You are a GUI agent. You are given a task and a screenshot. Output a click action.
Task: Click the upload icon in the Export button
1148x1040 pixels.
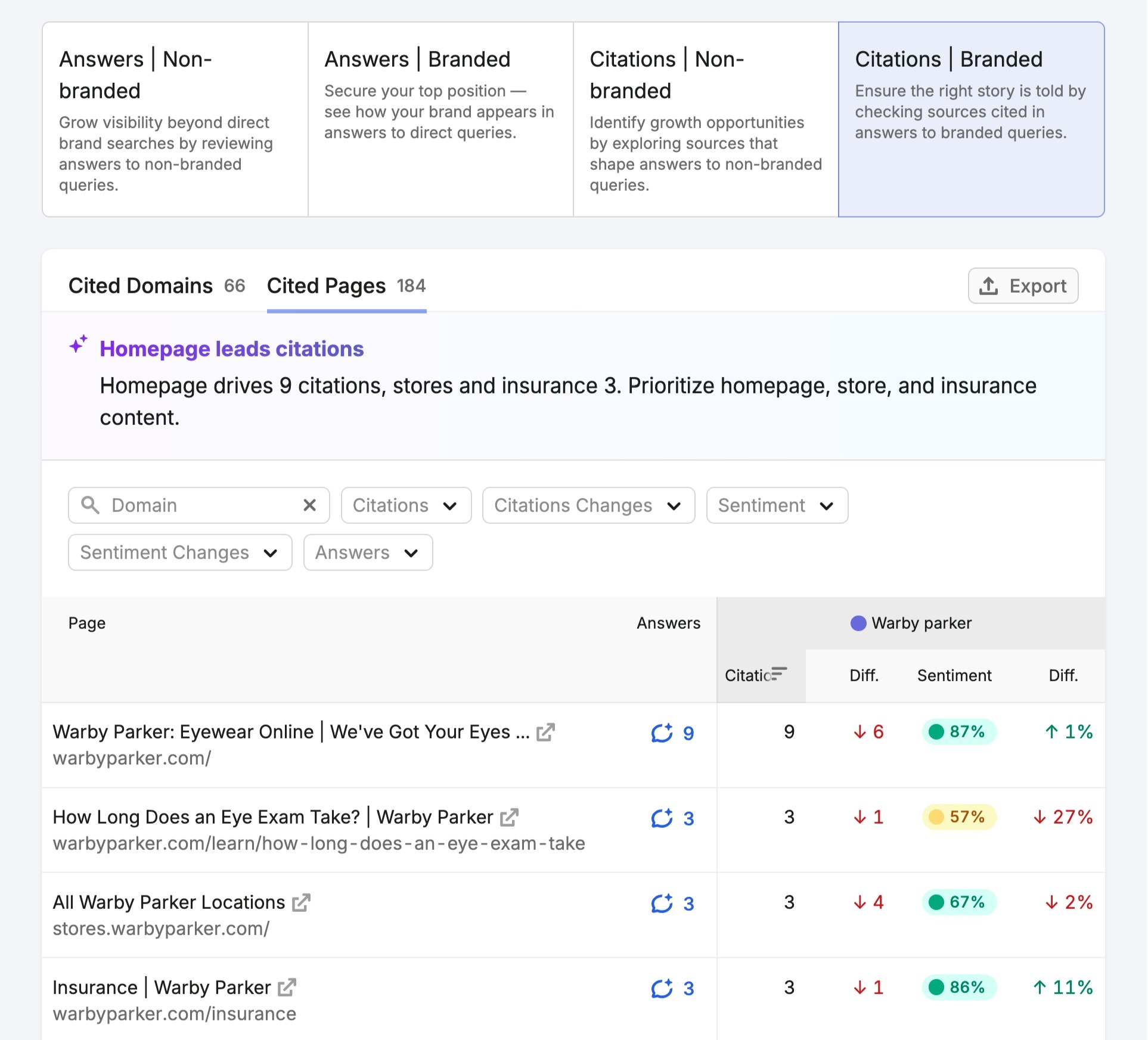pos(988,286)
